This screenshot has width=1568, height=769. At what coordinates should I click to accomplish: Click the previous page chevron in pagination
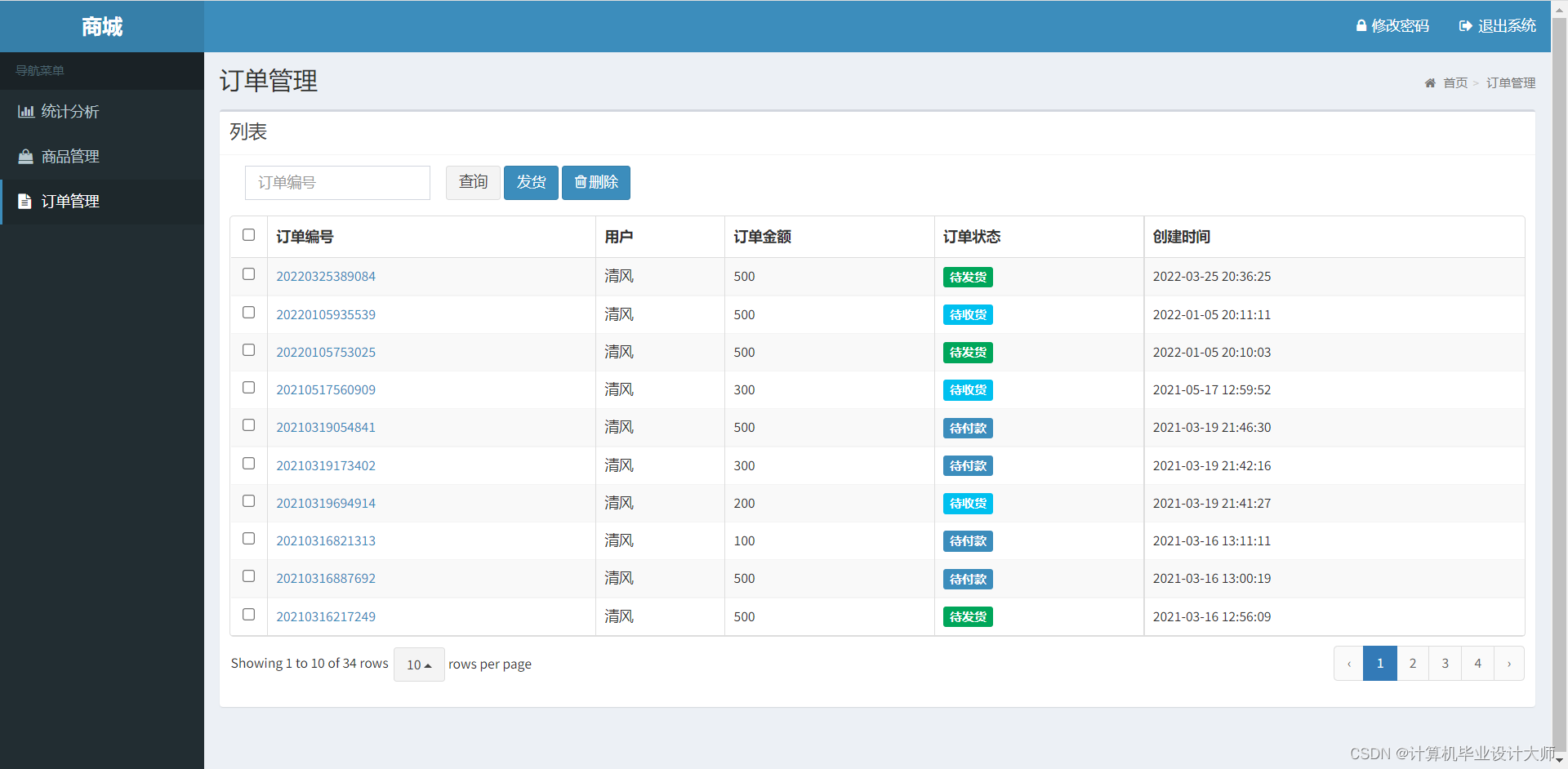click(x=1347, y=663)
